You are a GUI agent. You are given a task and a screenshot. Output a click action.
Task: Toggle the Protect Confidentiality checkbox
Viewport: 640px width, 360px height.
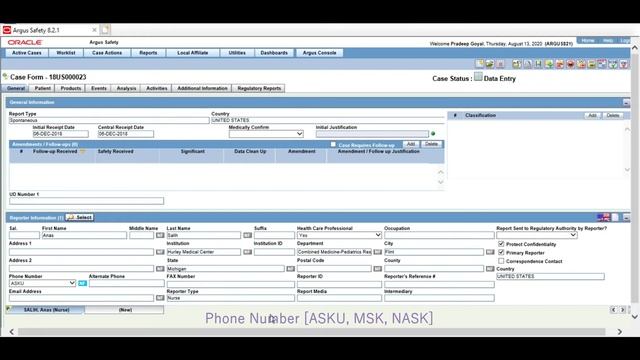click(x=501, y=244)
